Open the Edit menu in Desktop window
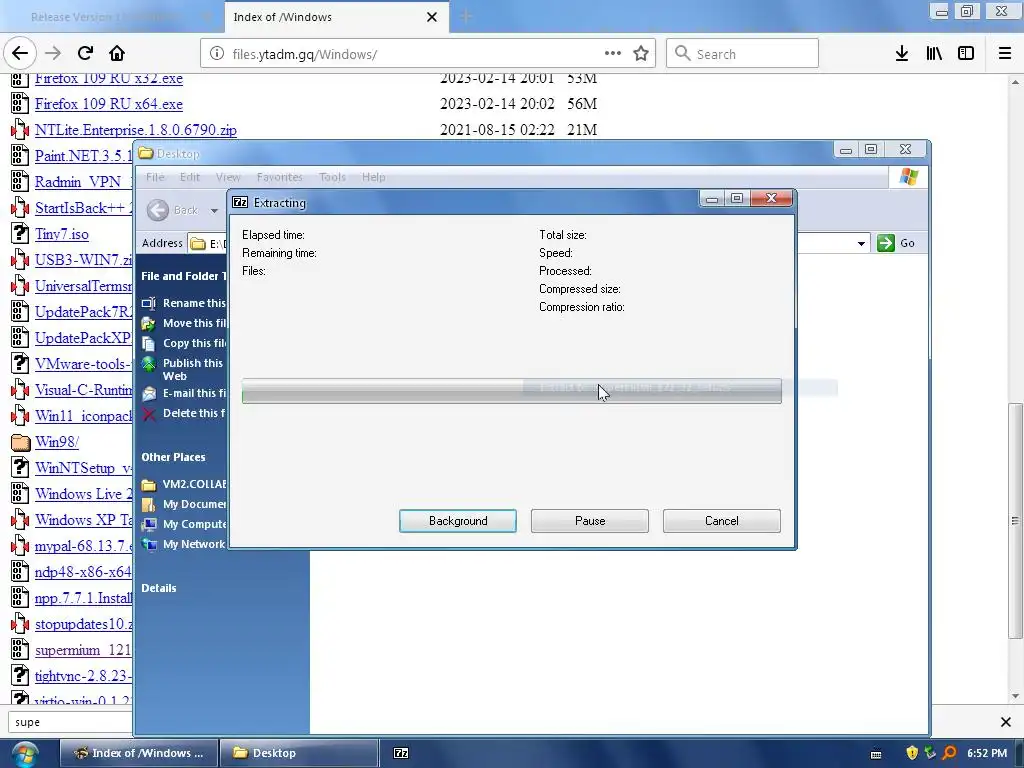The height and width of the screenshot is (768, 1024). pos(189,177)
